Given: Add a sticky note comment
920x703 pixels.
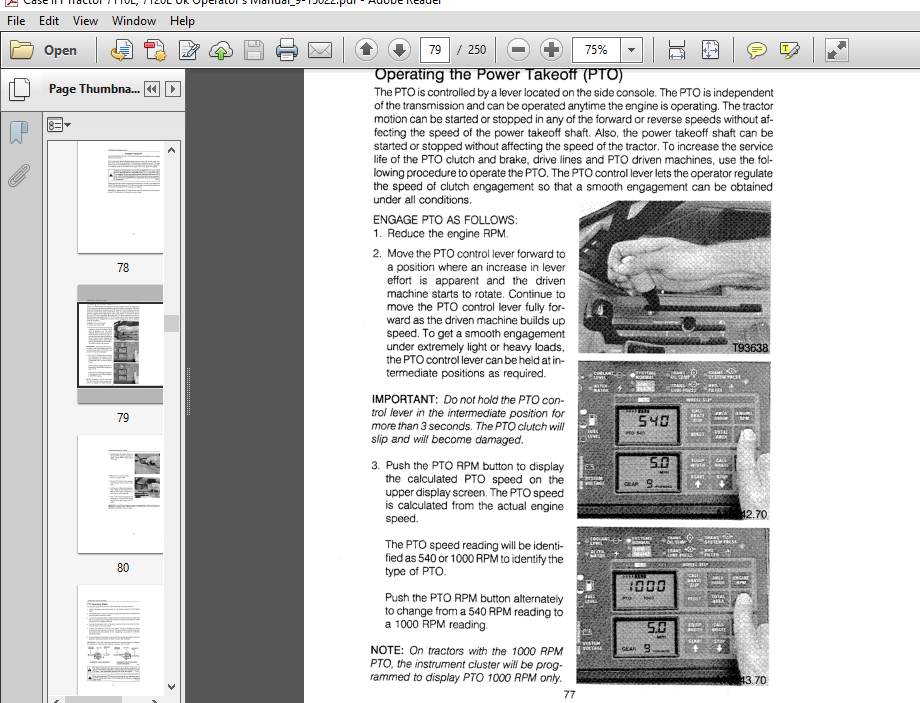Looking at the screenshot, I should tap(756, 50).
